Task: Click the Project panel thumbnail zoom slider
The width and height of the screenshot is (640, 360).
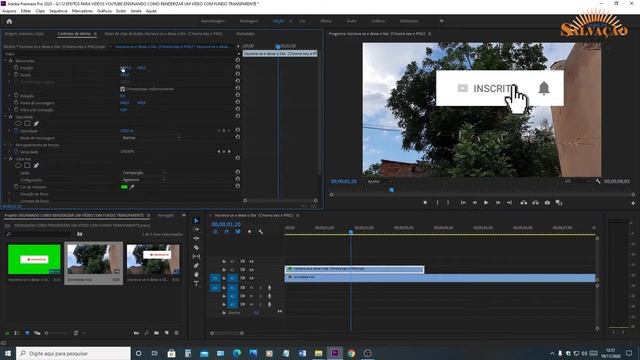Action: [x=56, y=333]
